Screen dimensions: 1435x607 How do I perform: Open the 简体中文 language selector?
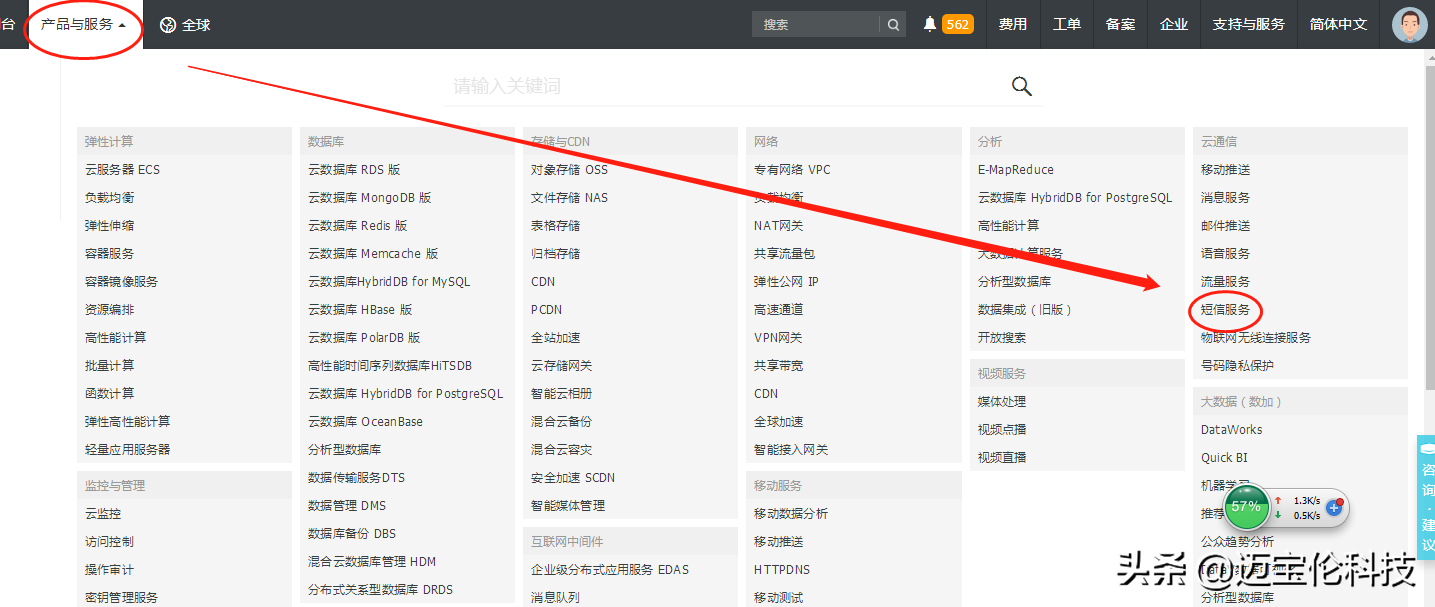pyautogui.click(x=1339, y=24)
